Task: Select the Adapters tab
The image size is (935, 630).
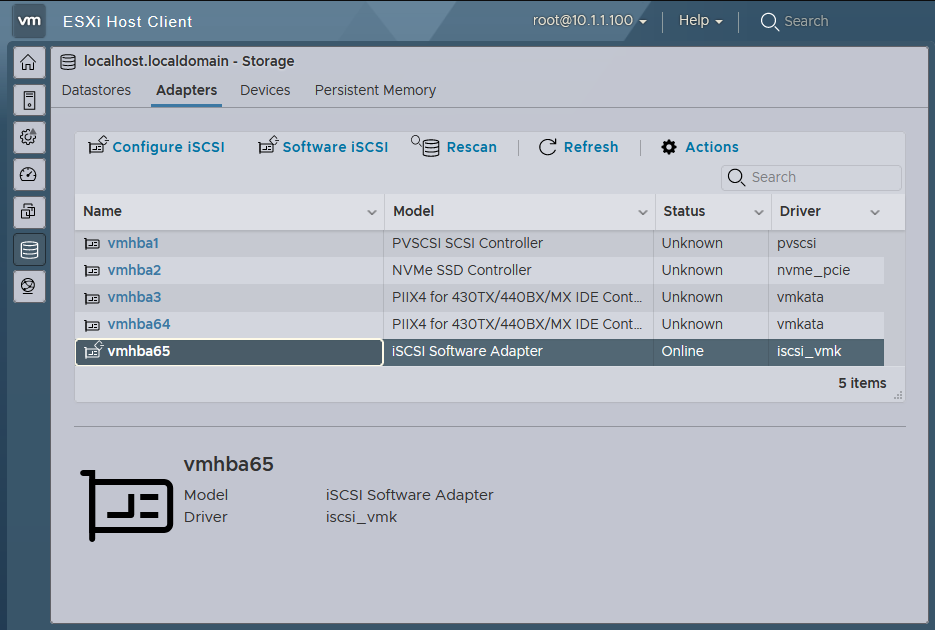Action: click(187, 90)
